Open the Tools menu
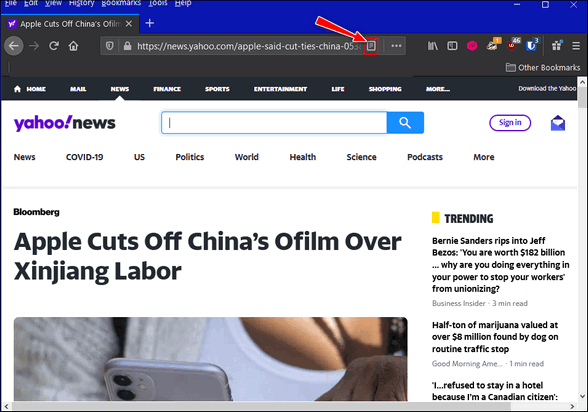588x412 pixels. [x=158, y=3]
